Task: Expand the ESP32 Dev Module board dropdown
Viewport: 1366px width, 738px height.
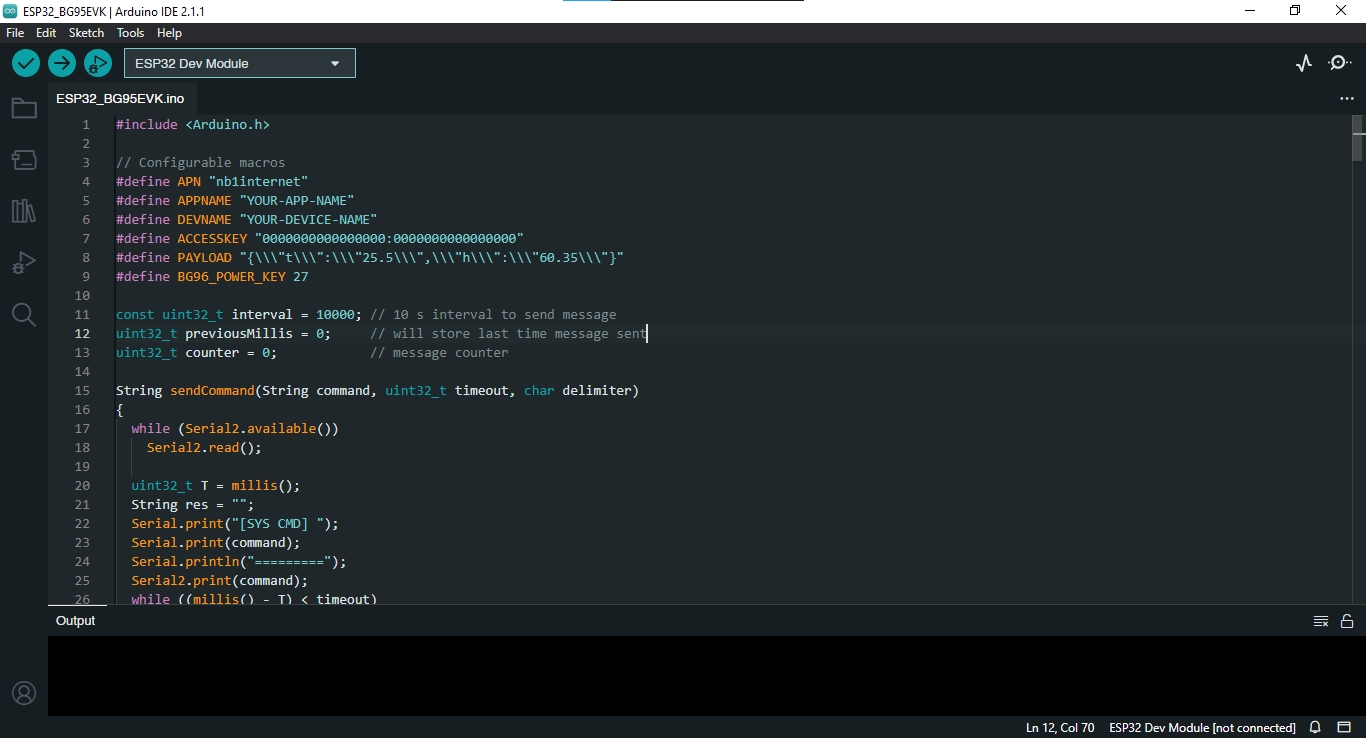Action: click(239, 63)
